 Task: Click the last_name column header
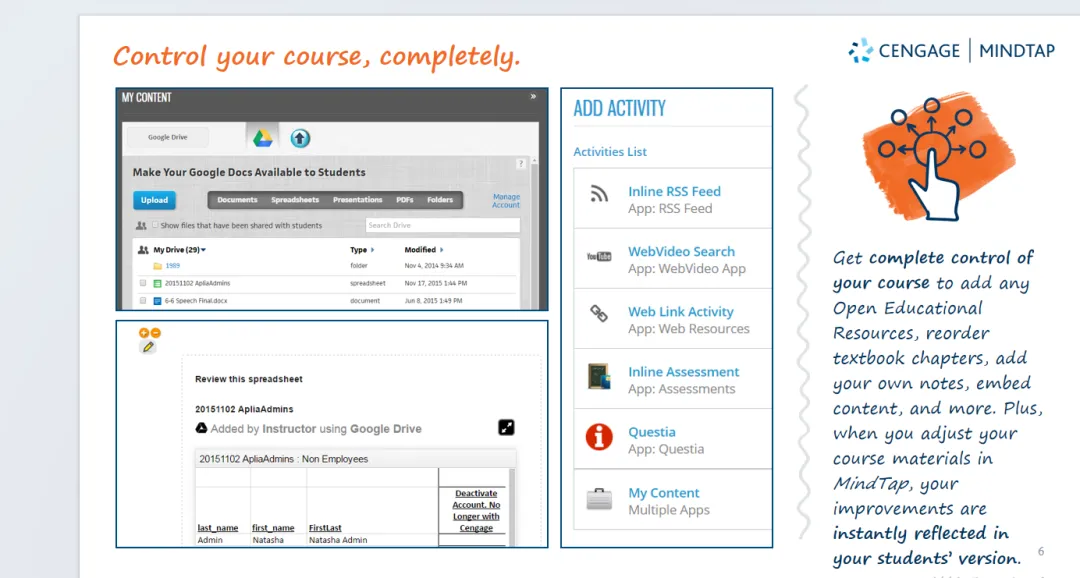click(x=218, y=528)
